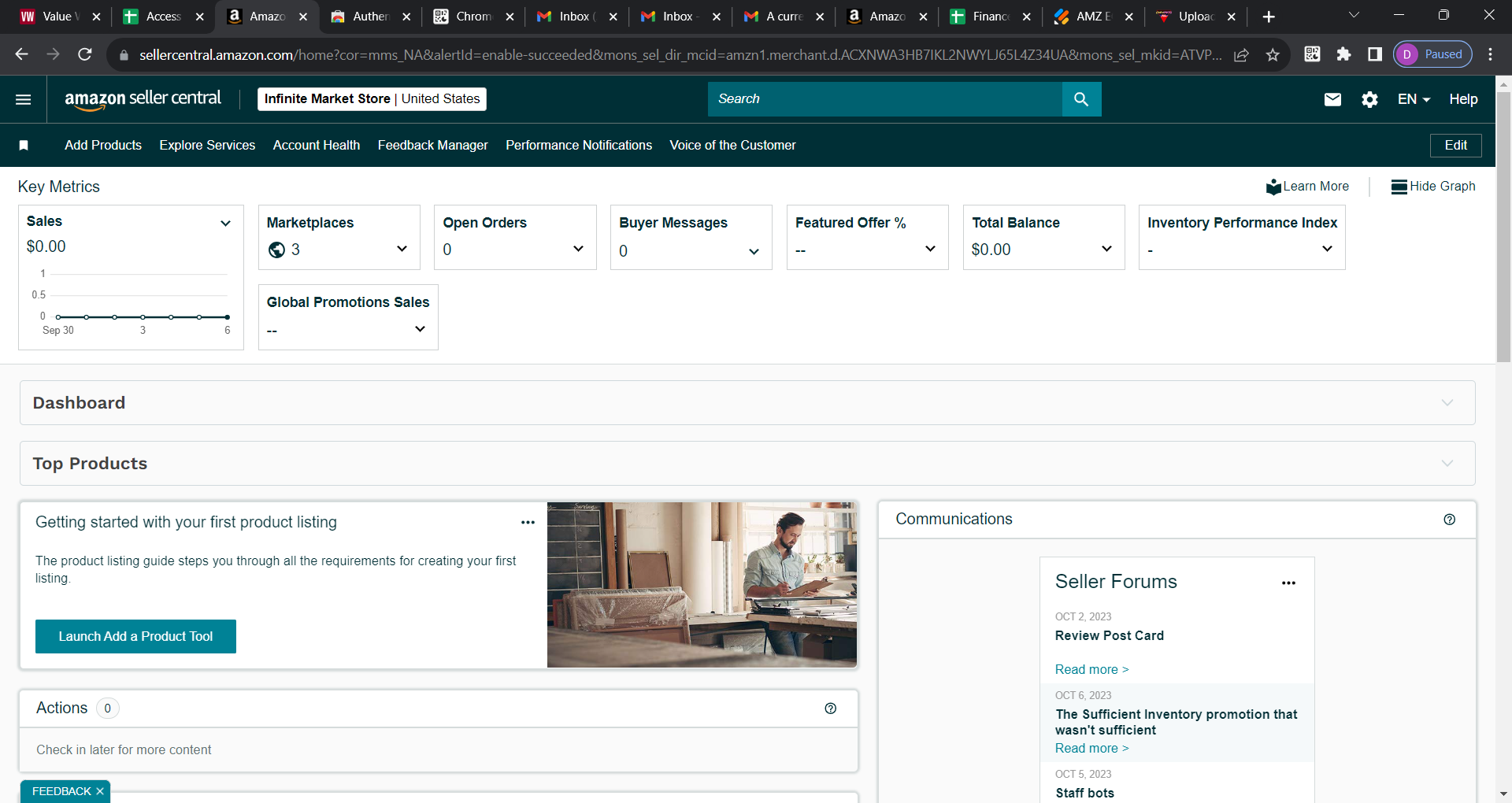Screen dimensions: 1512x803
Task: Click the Hide Graph icon
Action: [x=1399, y=187]
